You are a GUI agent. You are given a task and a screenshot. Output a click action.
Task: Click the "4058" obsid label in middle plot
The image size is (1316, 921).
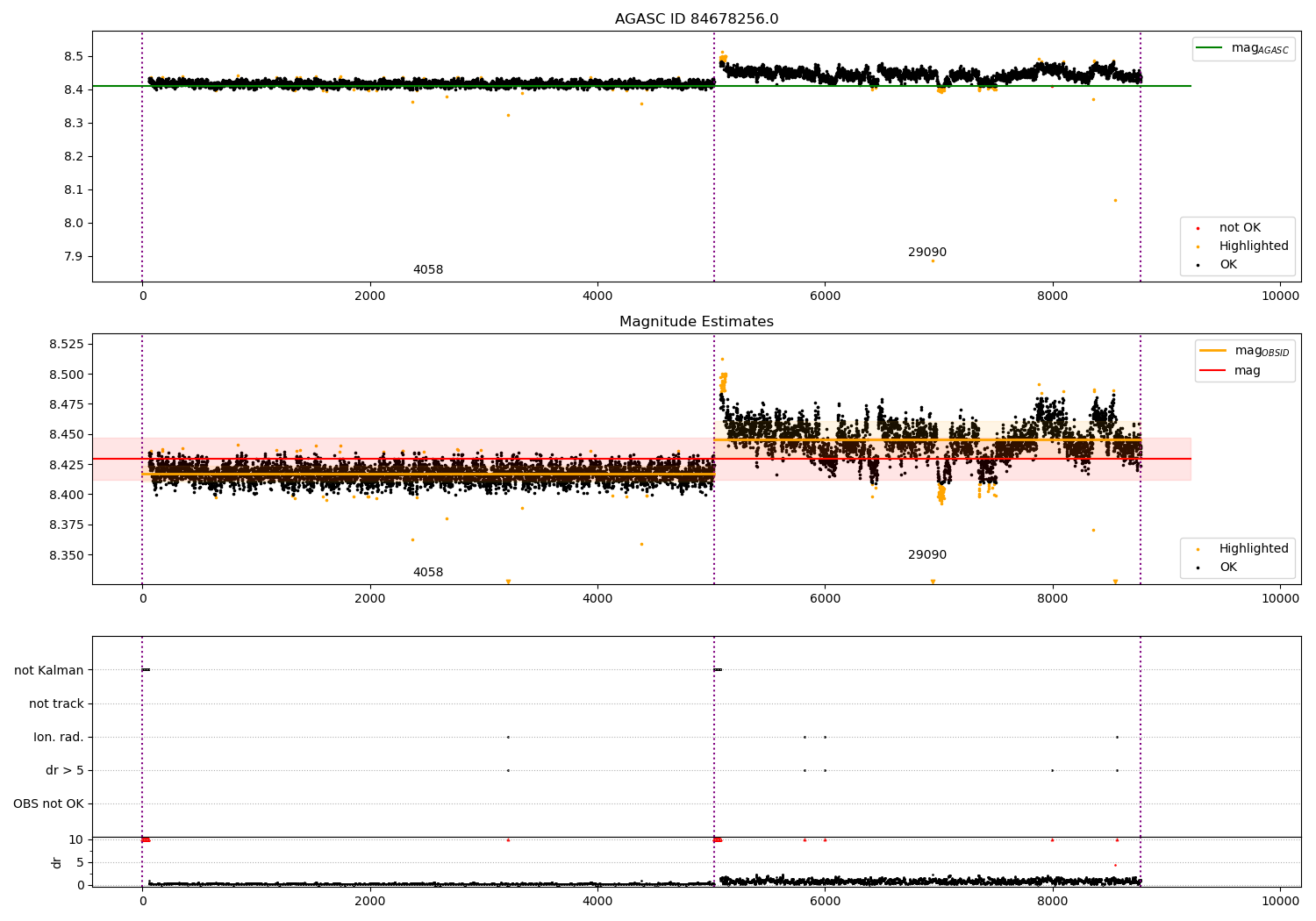pyautogui.click(x=428, y=573)
